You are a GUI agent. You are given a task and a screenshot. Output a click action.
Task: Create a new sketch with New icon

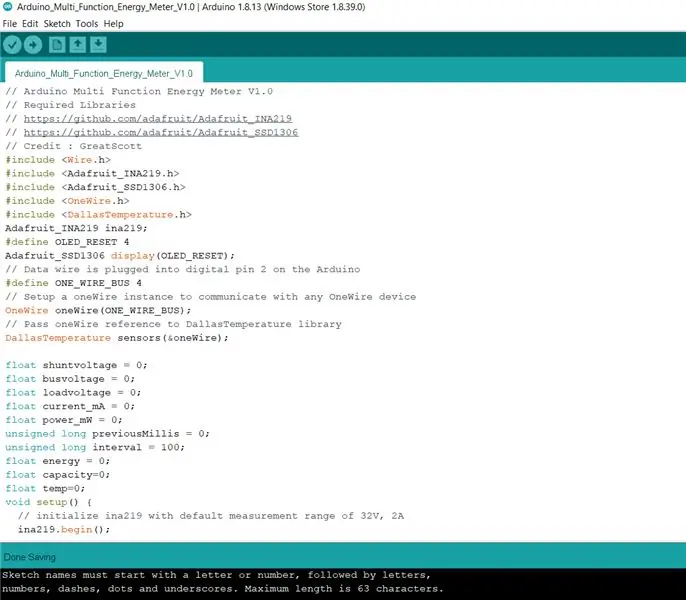click(57, 45)
